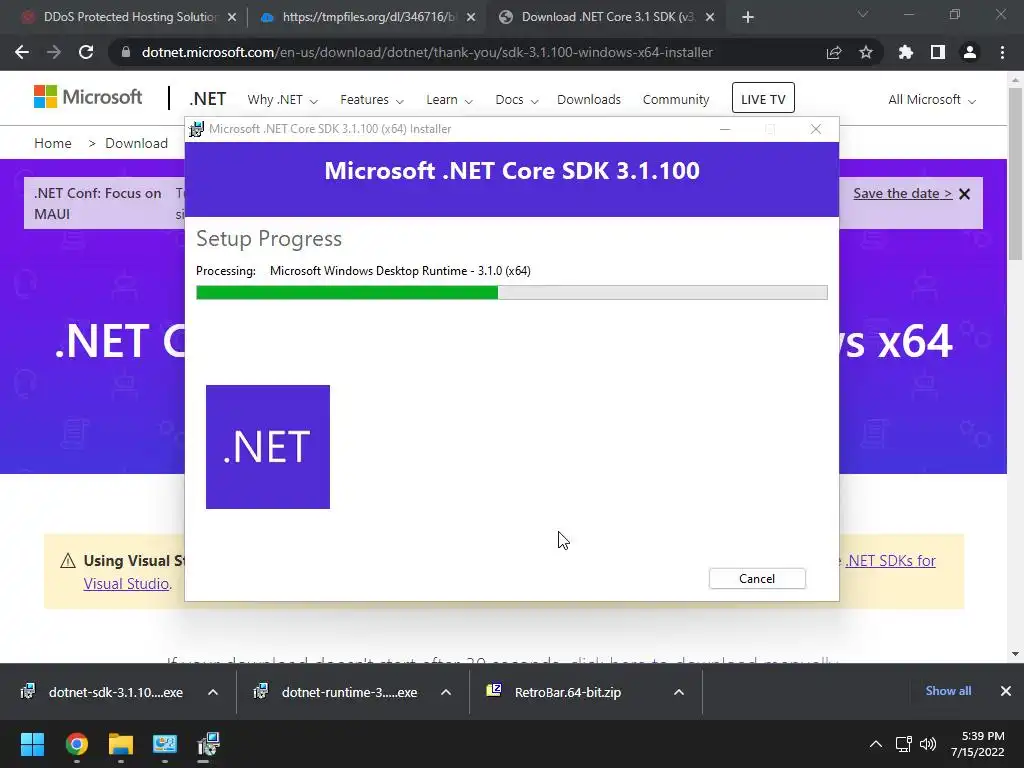Close the Download .NET Core tab
This screenshot has width=1024, height=768.
tap(710, 17)
